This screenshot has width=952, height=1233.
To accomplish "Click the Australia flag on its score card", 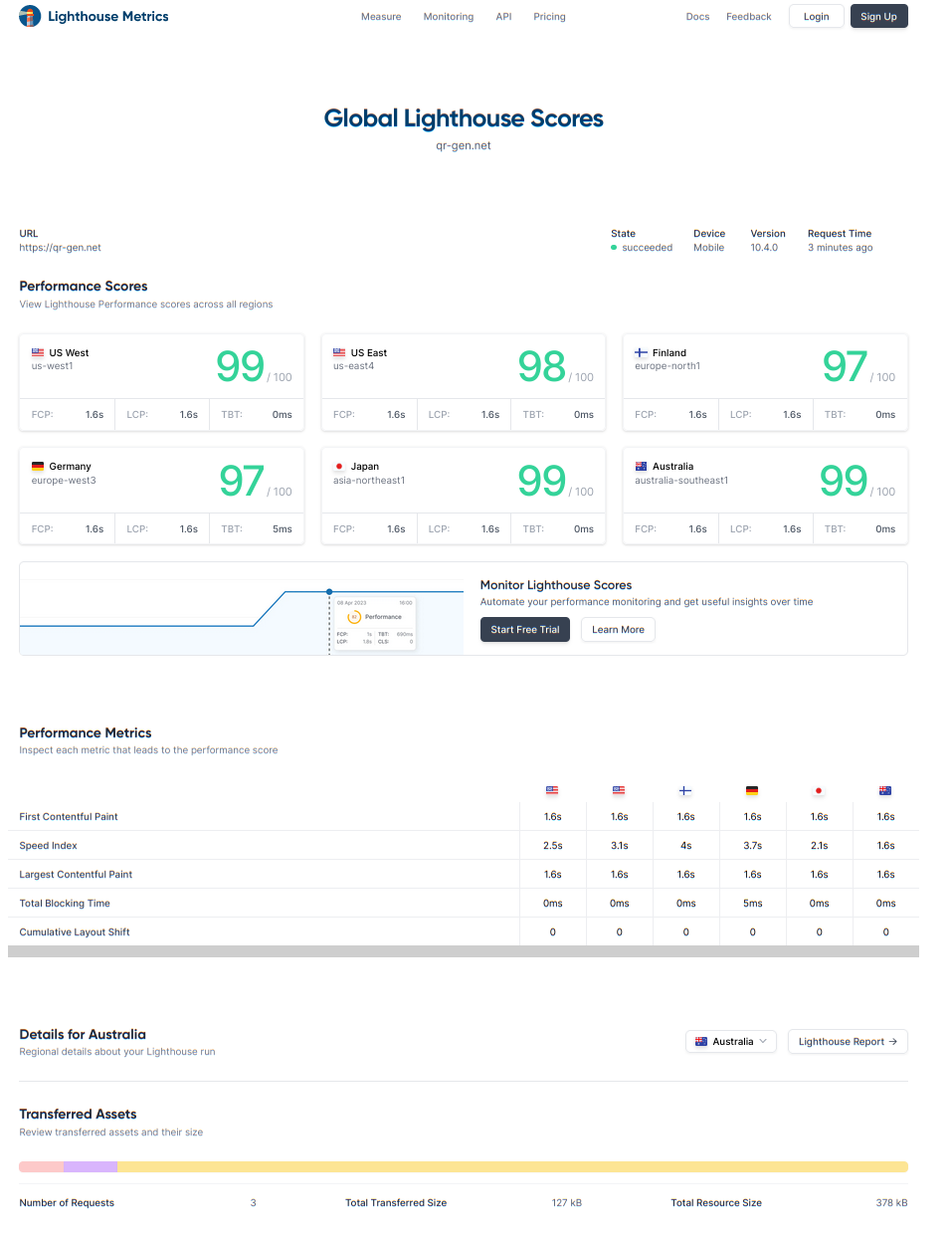I will (641, 466).
